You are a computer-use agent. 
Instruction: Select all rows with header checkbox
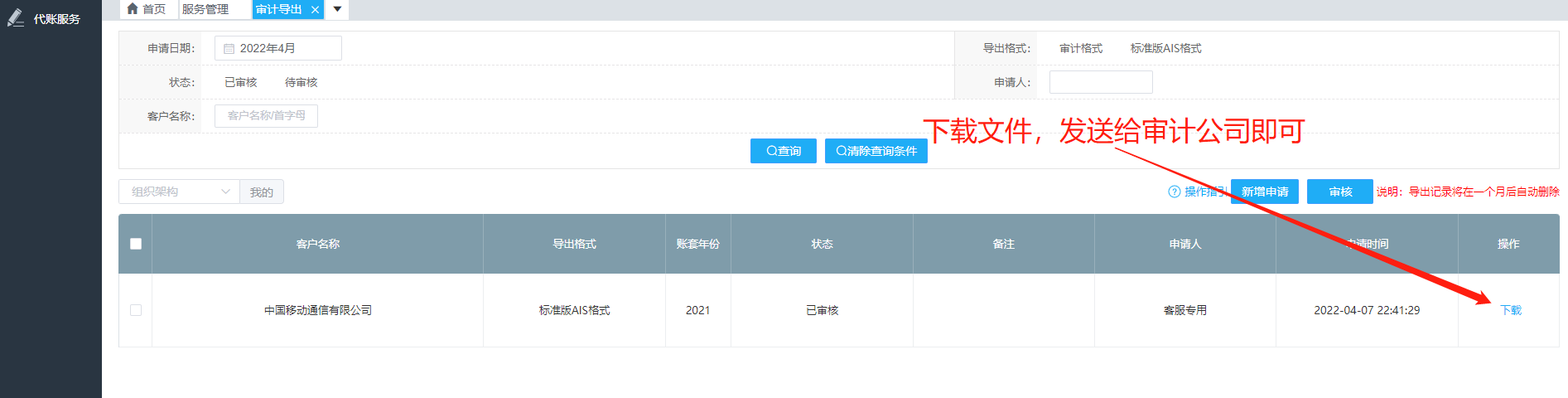136,244
